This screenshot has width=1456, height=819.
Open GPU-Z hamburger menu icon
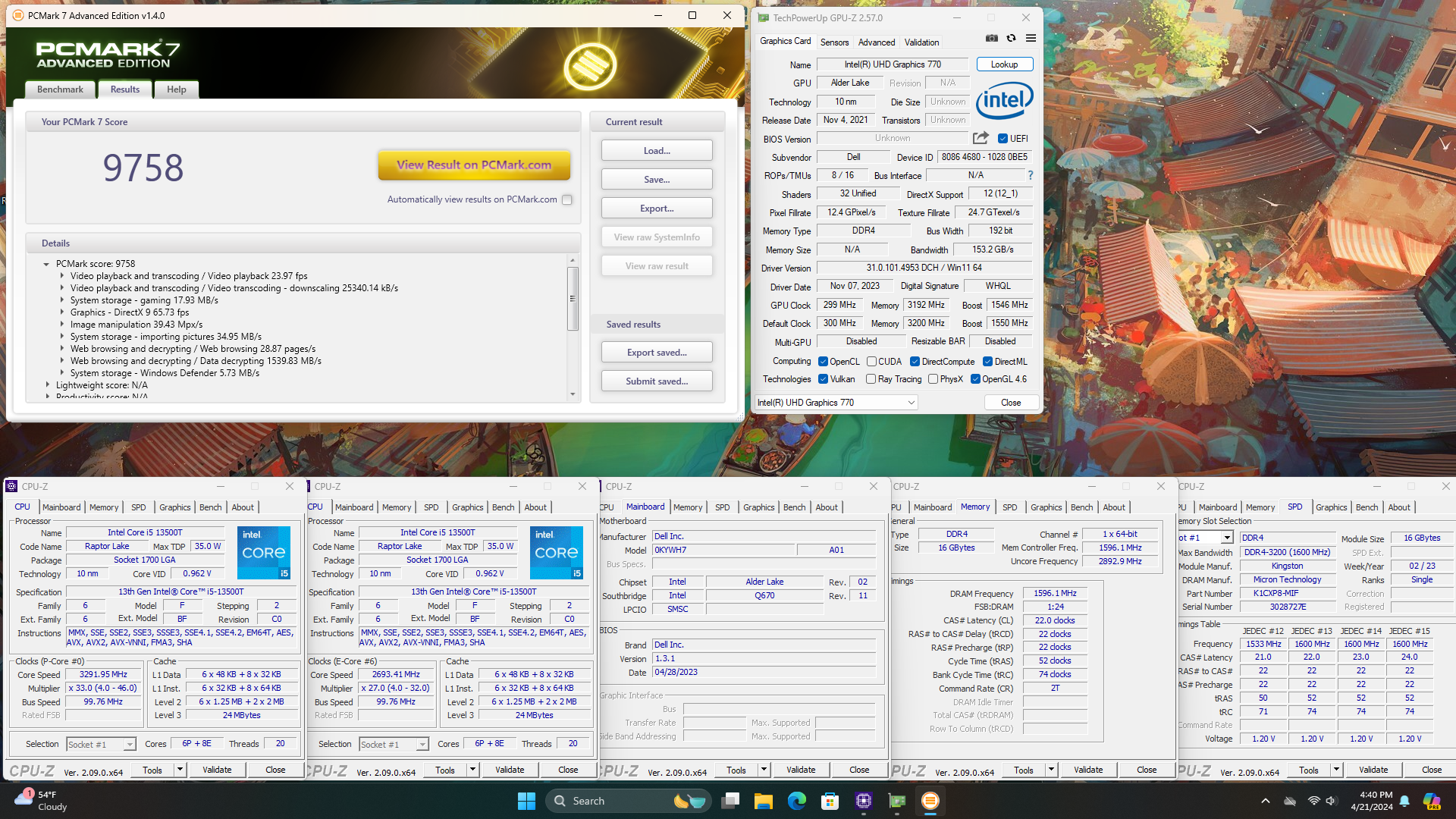(1031, 38)
